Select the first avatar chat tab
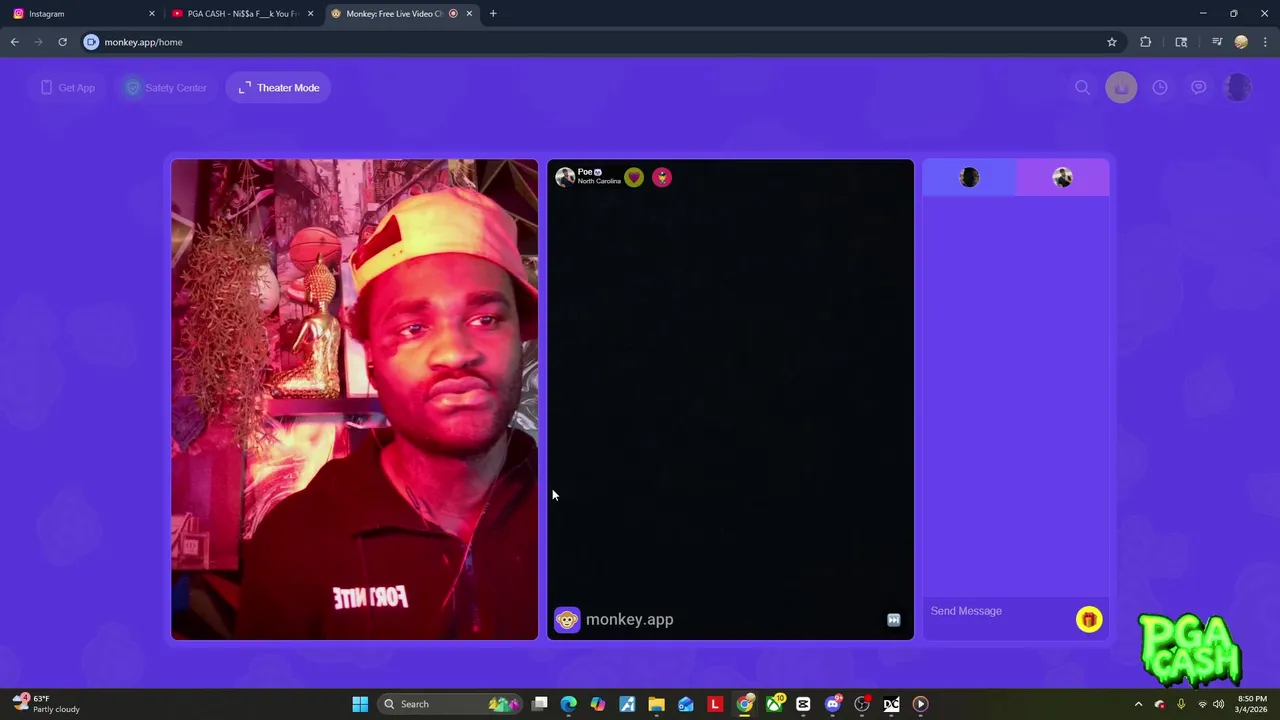The height and width of the screenshot is (720, 1280). (x=969, y=177)
